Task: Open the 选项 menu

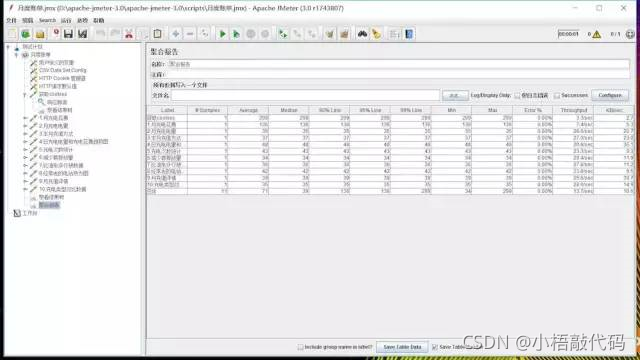Action: click(x=82, y=20)
